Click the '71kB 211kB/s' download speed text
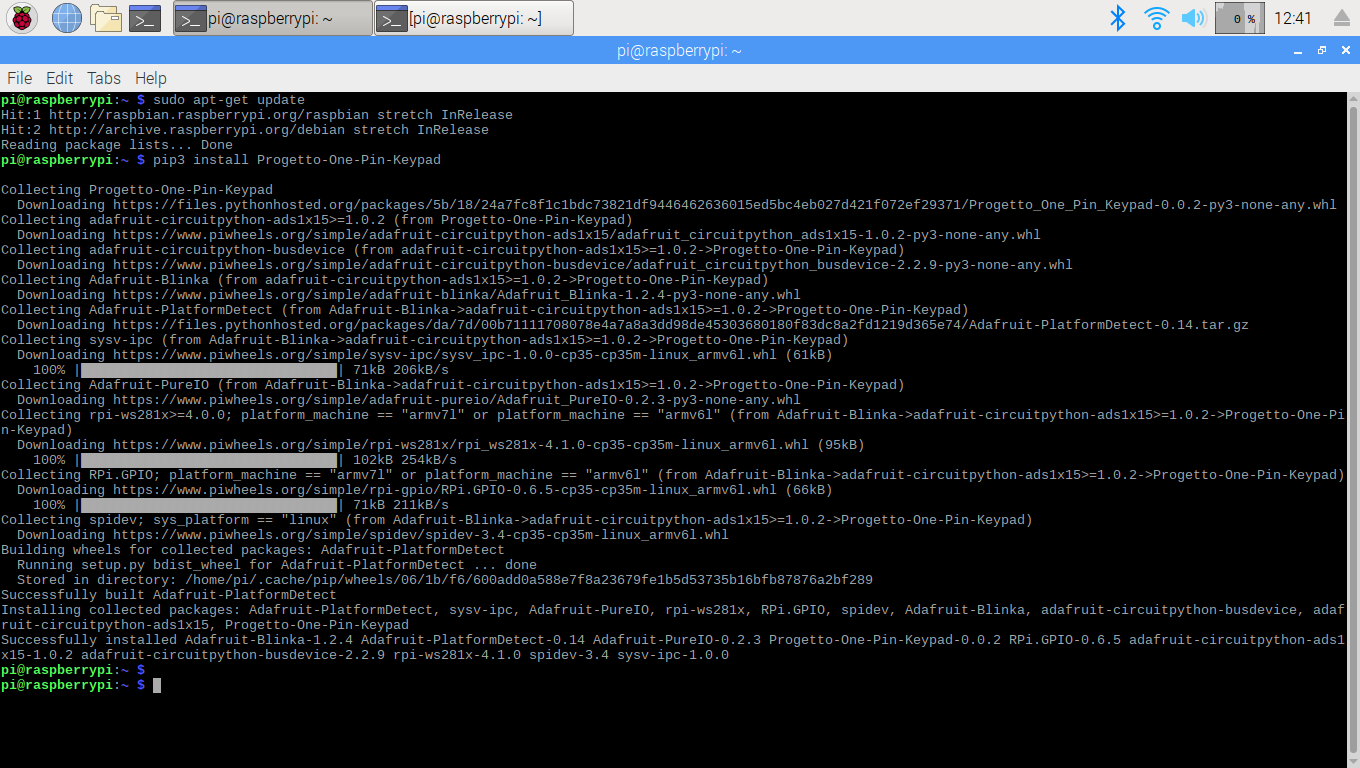The width and height of the screenshot is (1360, 768). point(401,505)
